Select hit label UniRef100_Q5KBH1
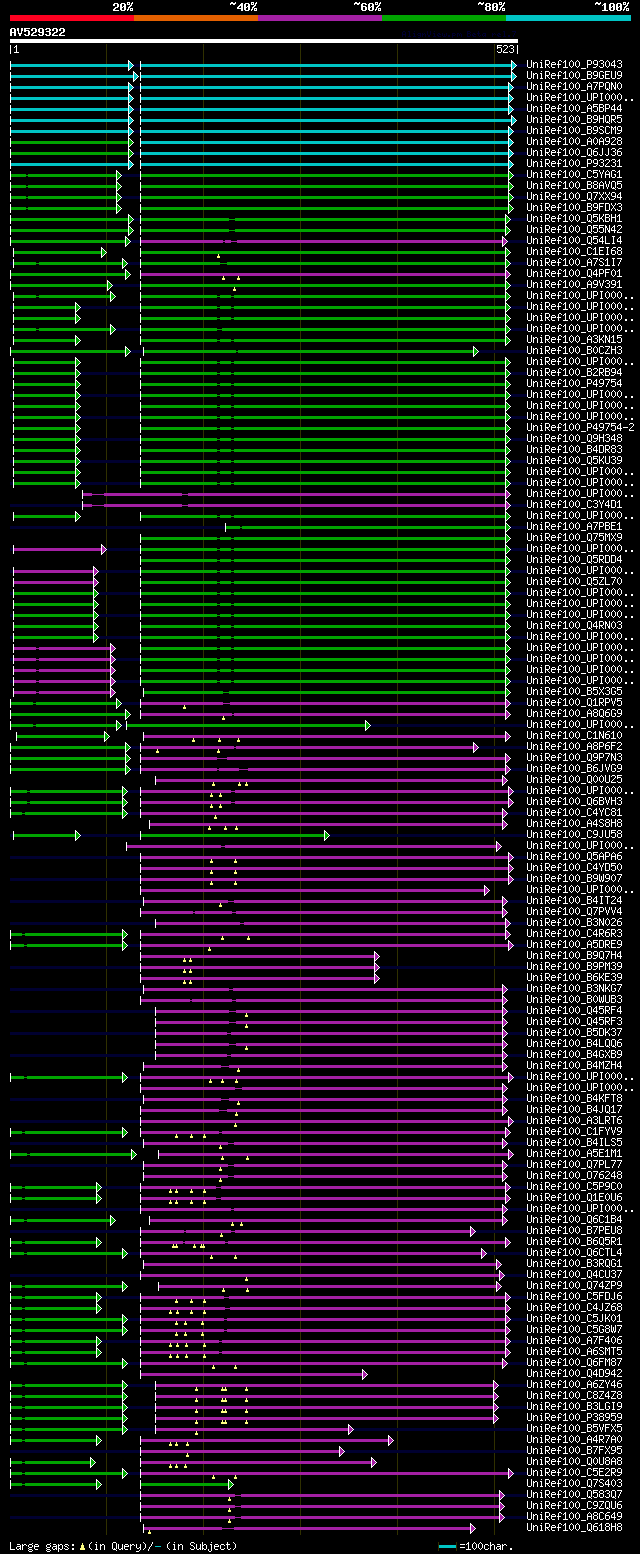Screen dimensions: 640x1554 tap(574, 218)
